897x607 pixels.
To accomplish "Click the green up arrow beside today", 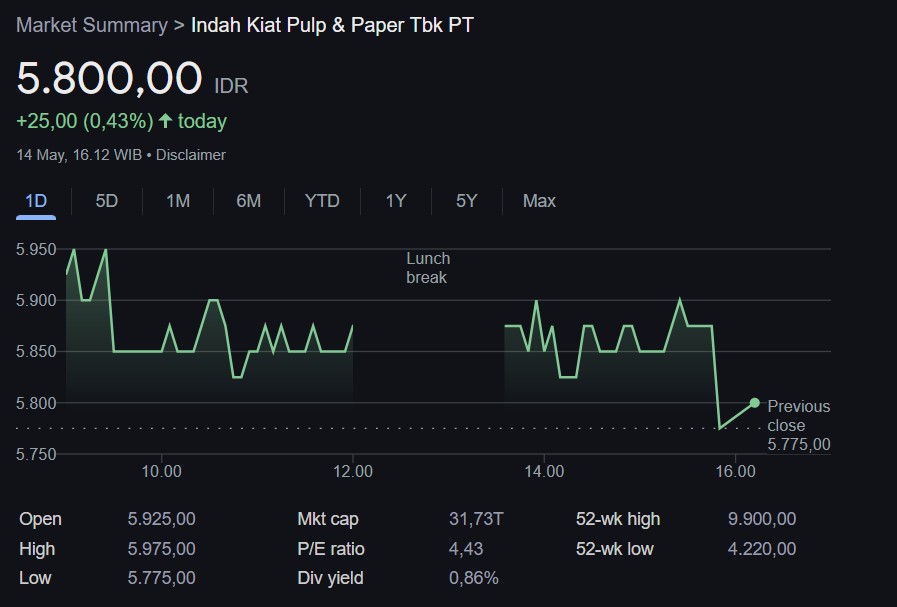I will [x=166, y=121].
